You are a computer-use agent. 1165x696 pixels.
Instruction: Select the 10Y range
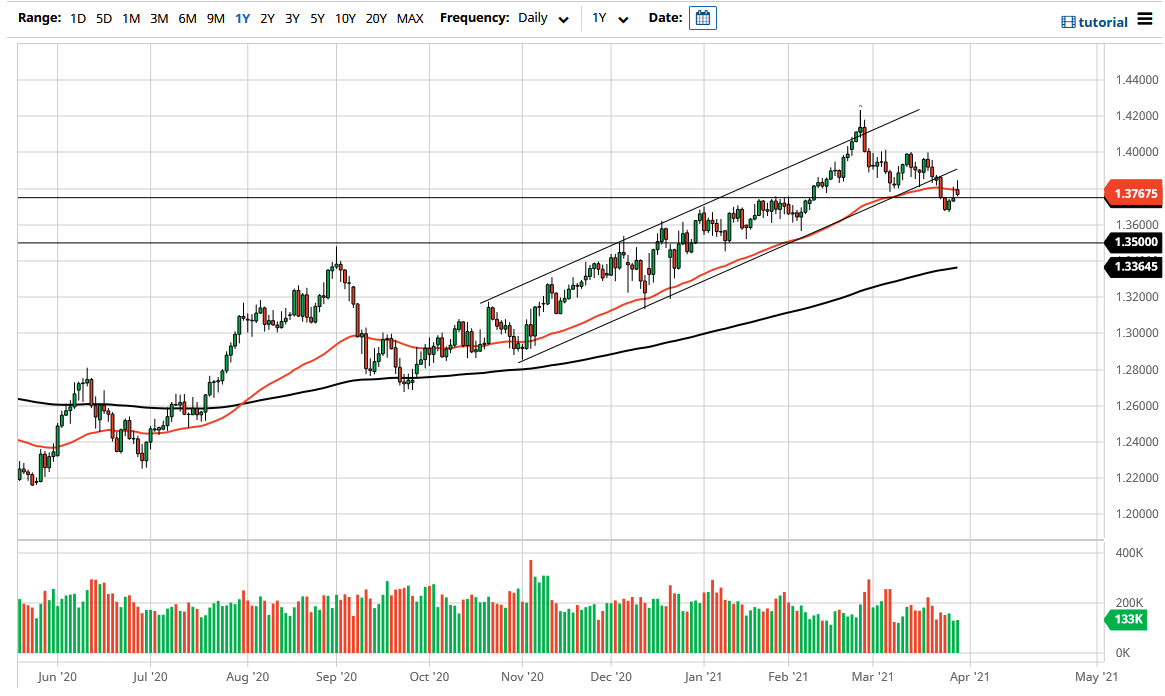(345, 18)
